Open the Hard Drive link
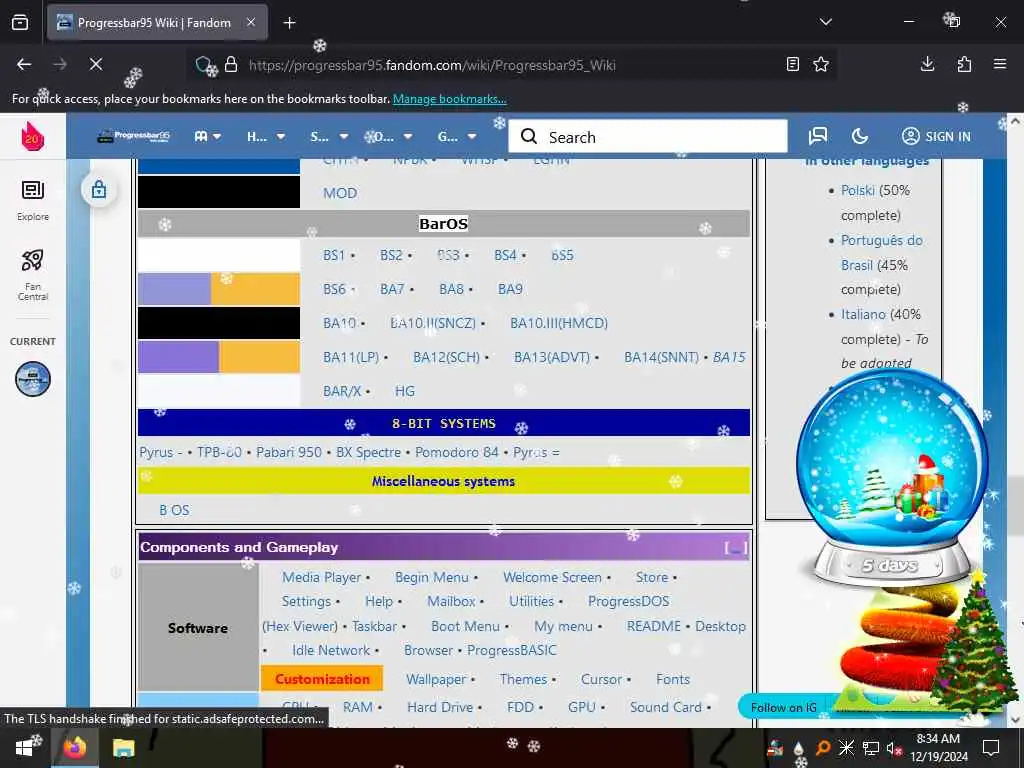The image size is (1024, 768). pyautogui.click(x=440, y=707)
